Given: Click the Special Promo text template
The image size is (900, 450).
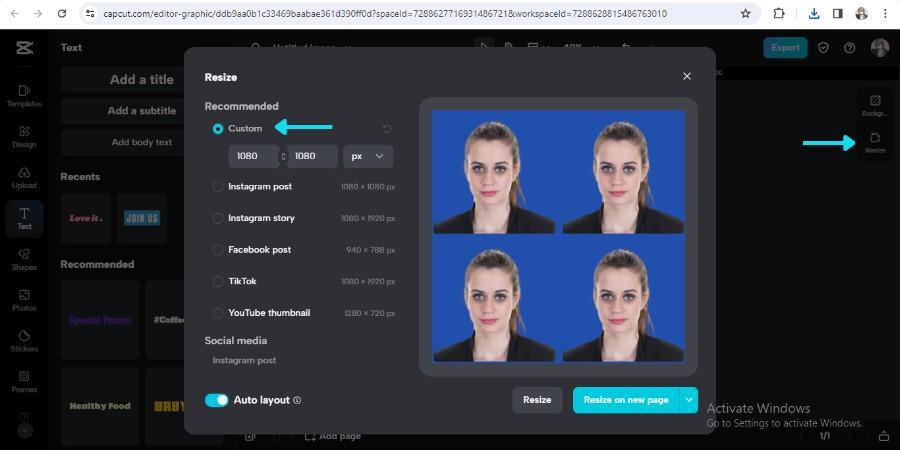Looking at the screenshot, I should tap(100, 320).
